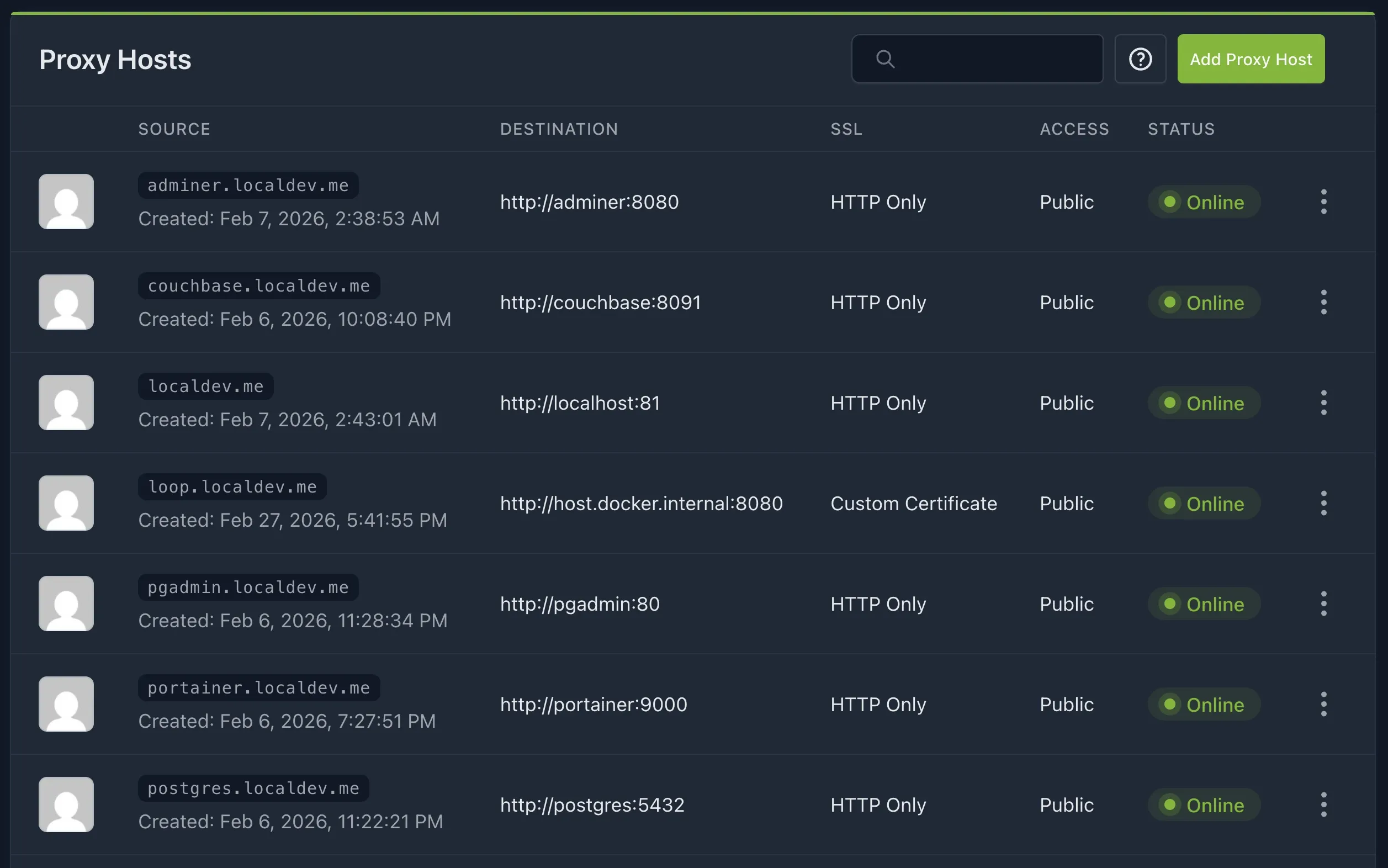Click Online status badge for localdev.me row
Screen dimensions: 1388x868
1204,403
